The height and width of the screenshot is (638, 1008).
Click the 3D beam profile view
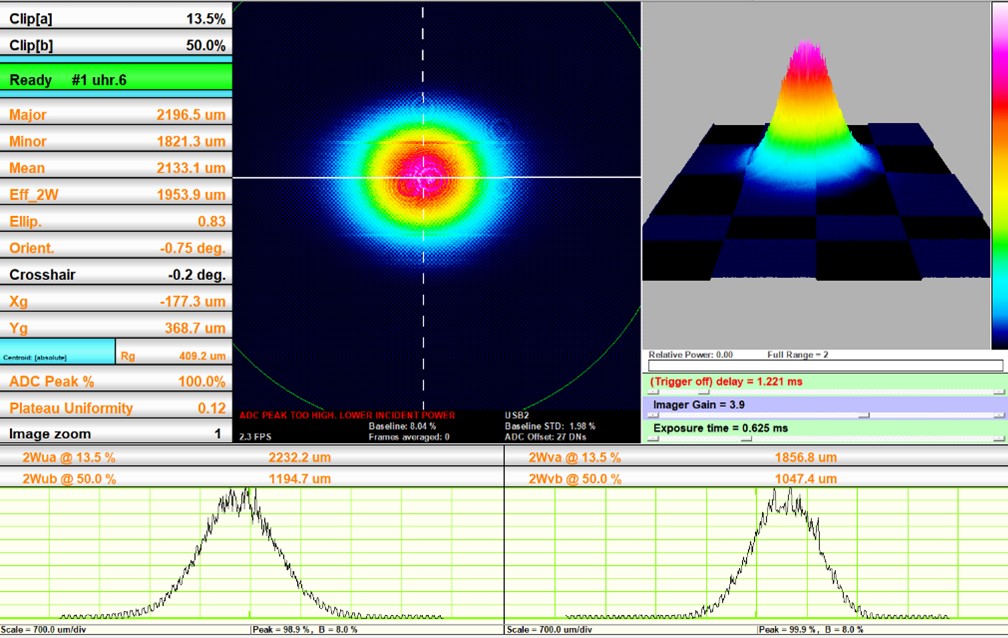click(x=815, y=170)
